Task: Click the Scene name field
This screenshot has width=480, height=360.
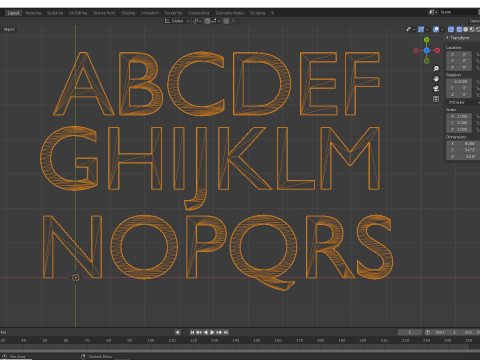Action: [458, 12]
